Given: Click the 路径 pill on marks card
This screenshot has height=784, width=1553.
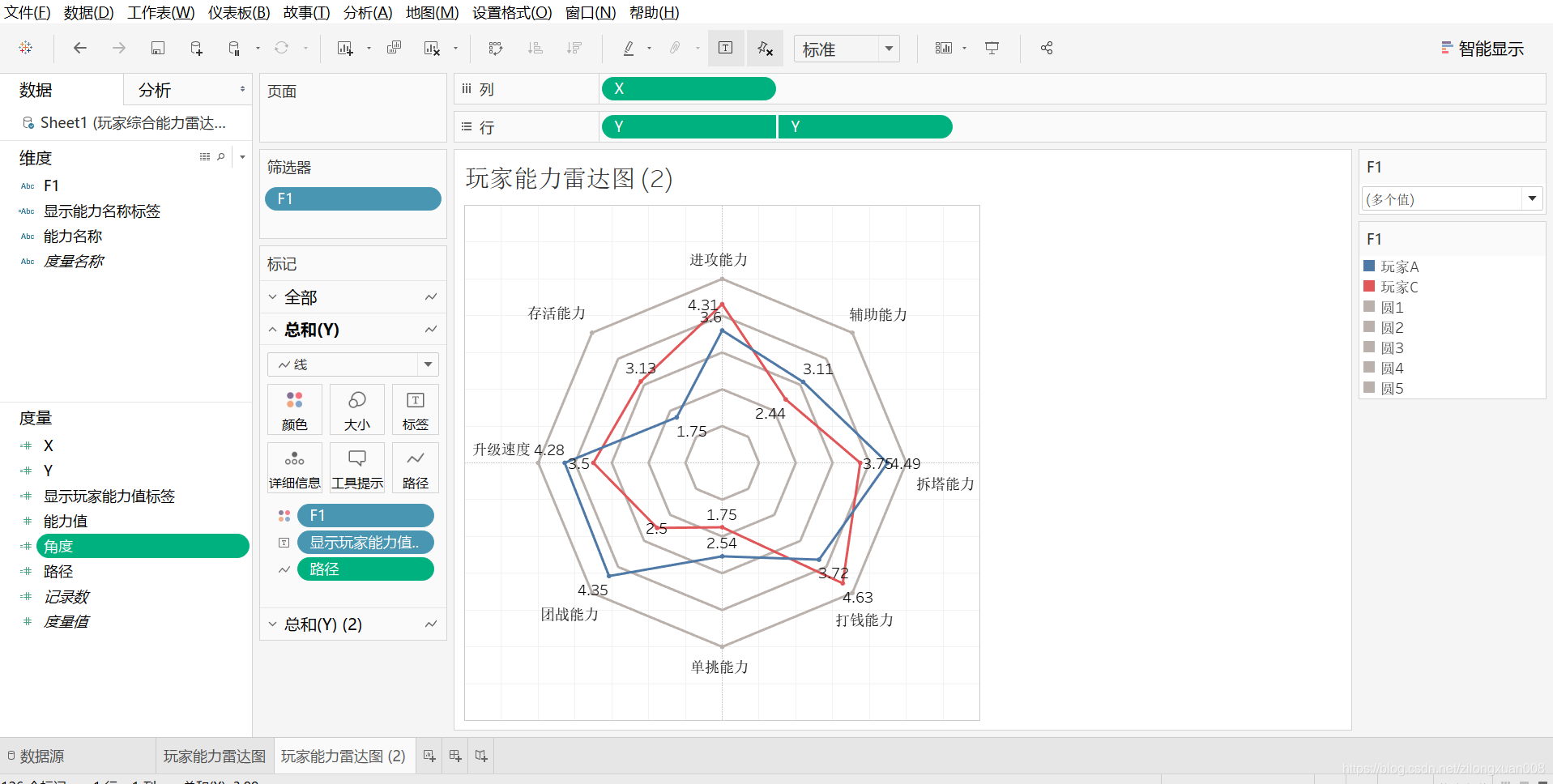Looking at the screenshot, I should (x=365, y=569).
